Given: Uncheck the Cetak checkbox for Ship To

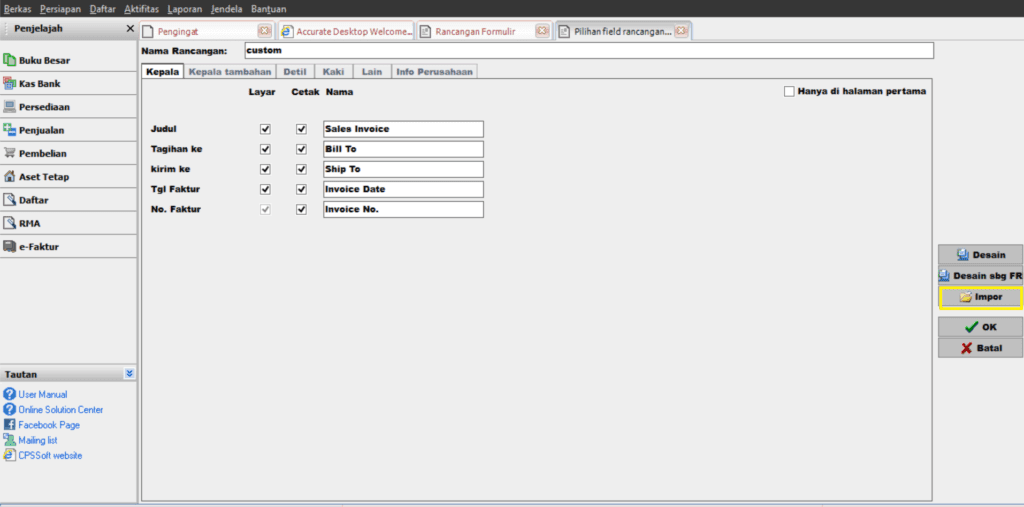Looking at the screenshot, I should point(301,169).
